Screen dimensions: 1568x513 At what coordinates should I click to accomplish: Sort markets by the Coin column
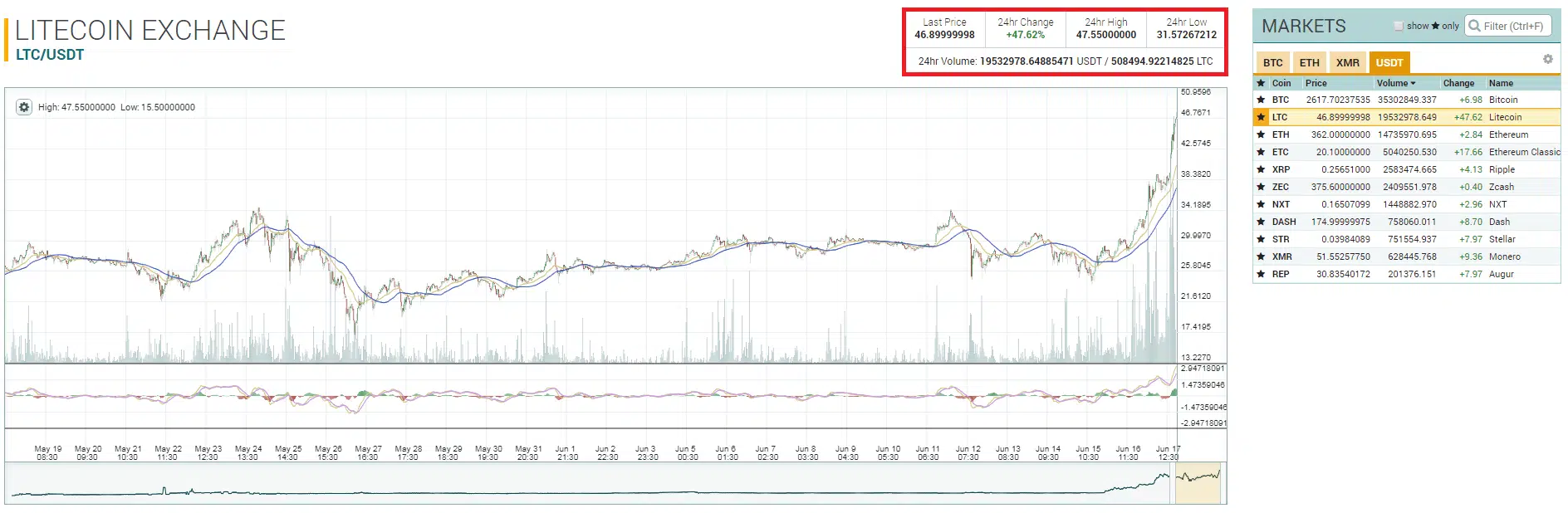pos(1281,83)
